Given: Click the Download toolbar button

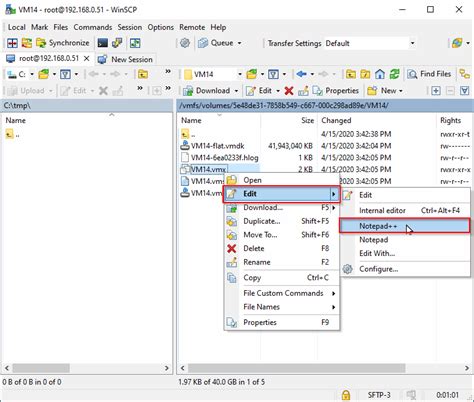Looking at the screenshot, I should 207,91.
